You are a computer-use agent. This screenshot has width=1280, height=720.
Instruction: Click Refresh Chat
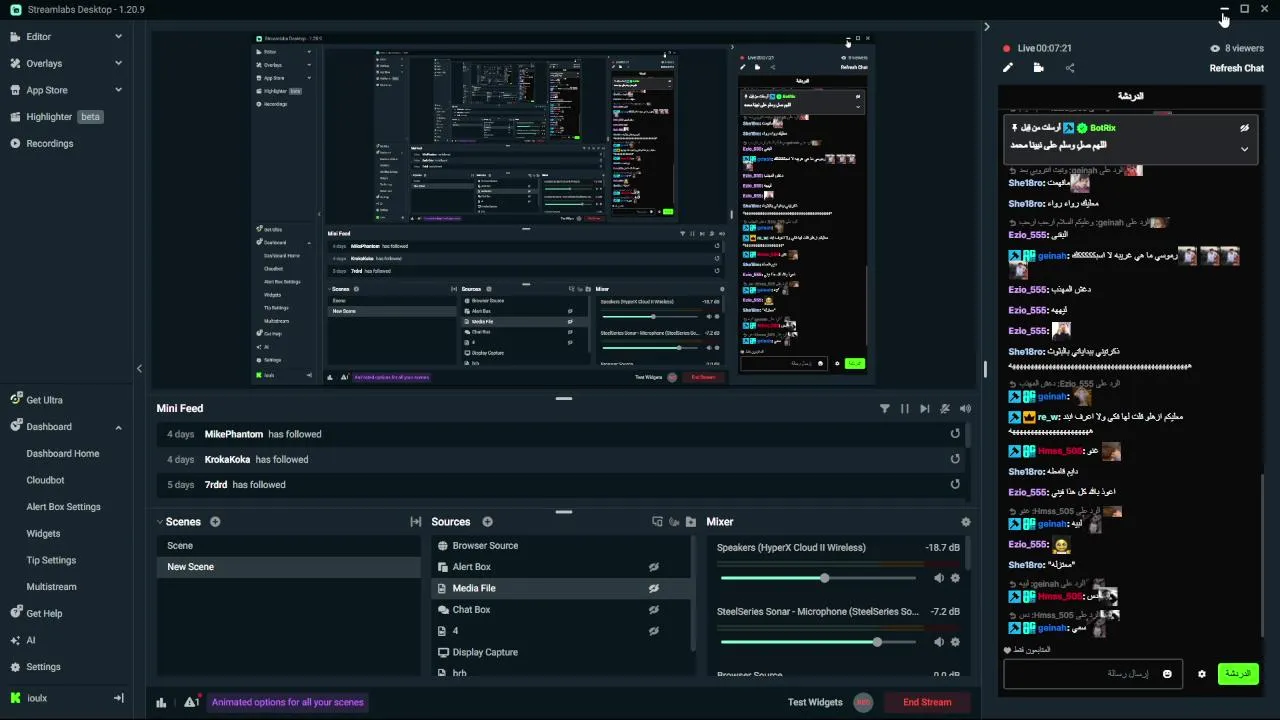1237,68
